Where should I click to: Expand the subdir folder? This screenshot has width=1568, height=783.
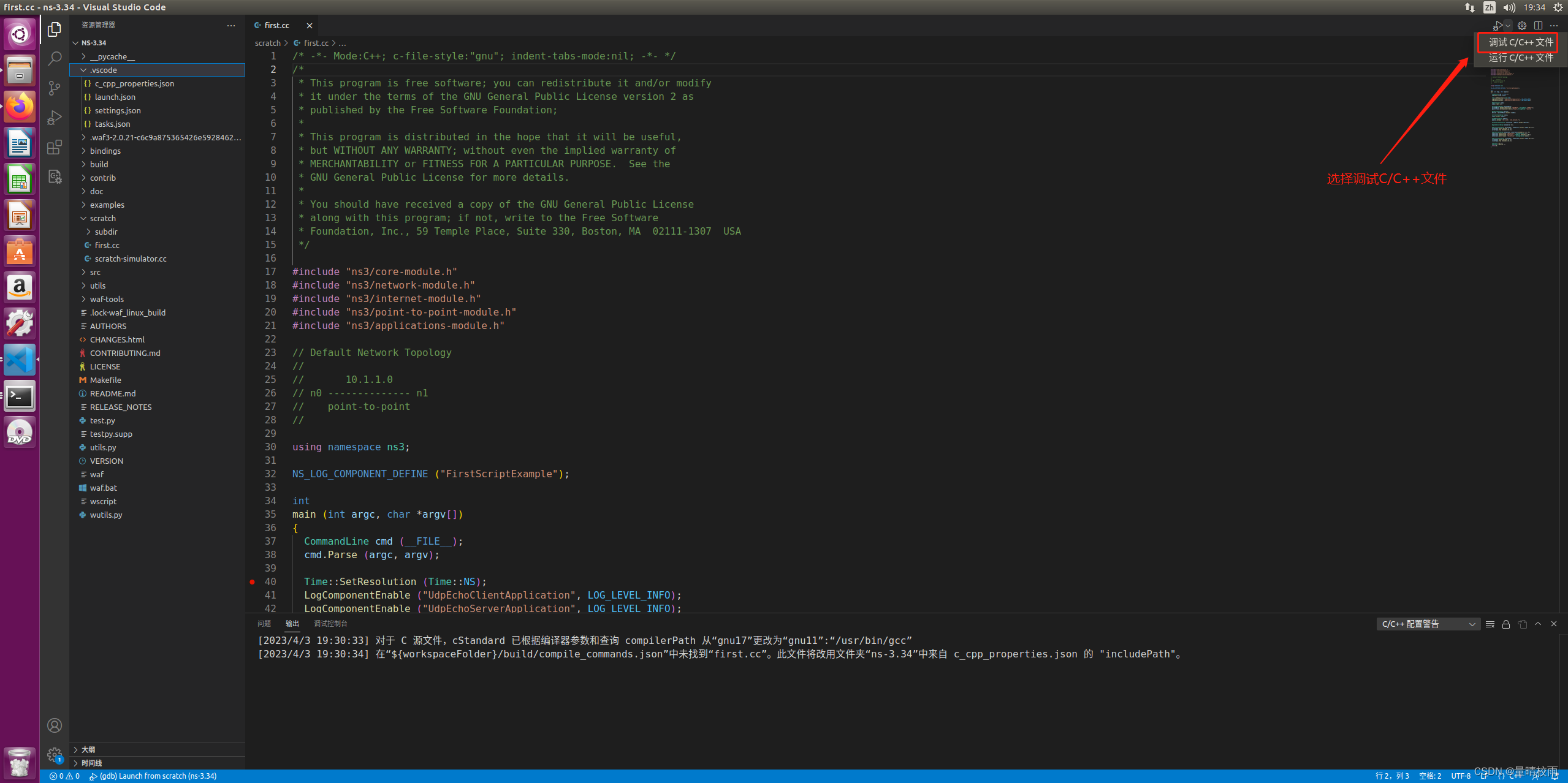158,232
